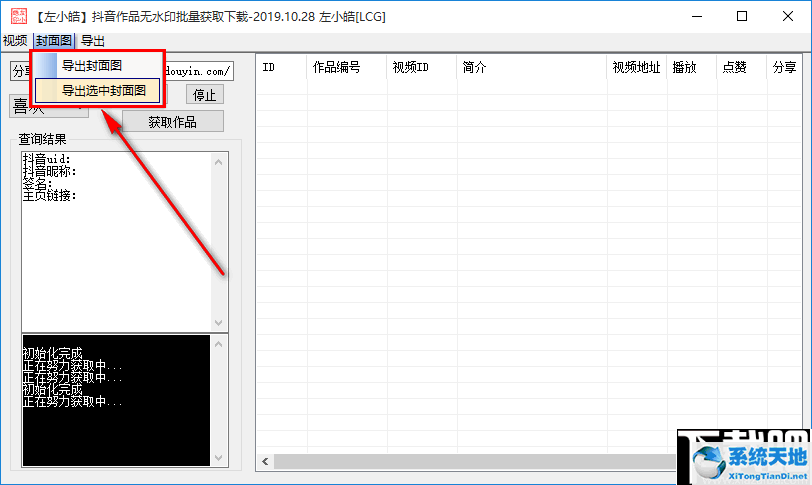Click the 停止 button
The height and width of the screenshot is (485, 812).
(205, 95)
